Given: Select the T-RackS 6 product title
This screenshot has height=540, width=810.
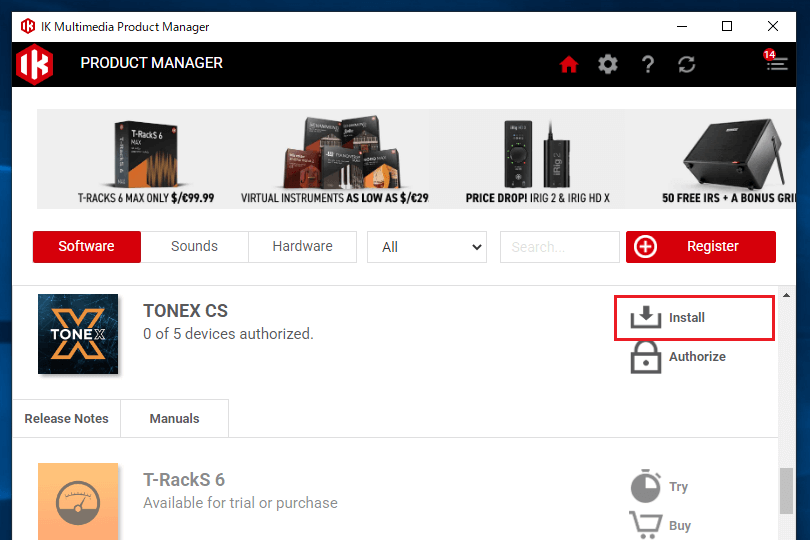Looking at the screenshot, I should tap(184, 480).
